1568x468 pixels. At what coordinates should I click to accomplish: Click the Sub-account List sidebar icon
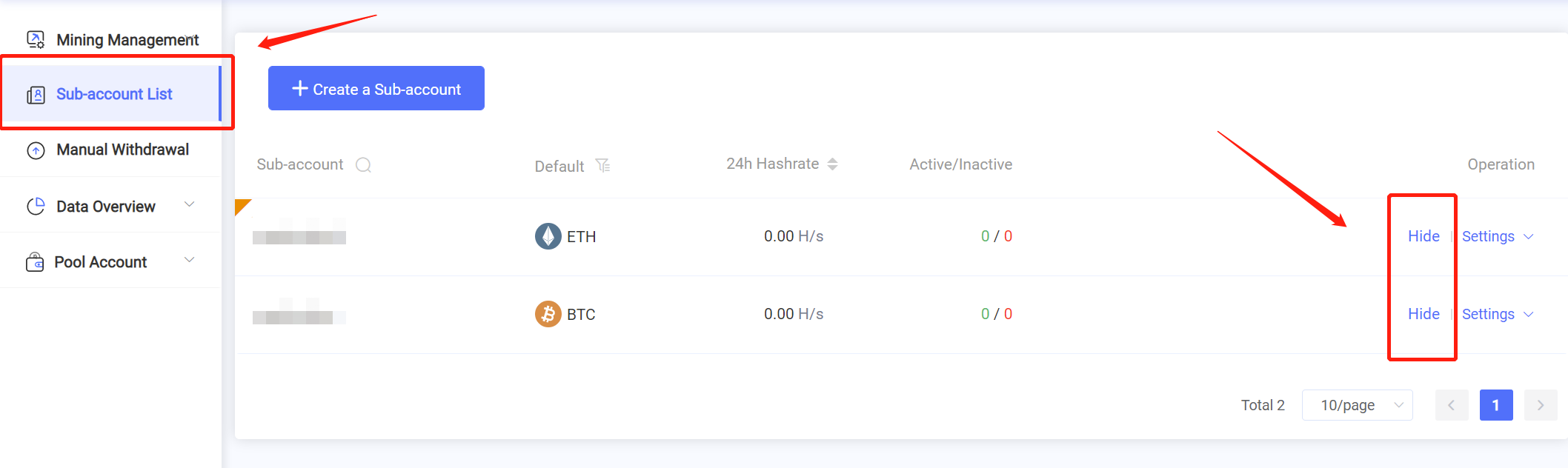(36, 95)
